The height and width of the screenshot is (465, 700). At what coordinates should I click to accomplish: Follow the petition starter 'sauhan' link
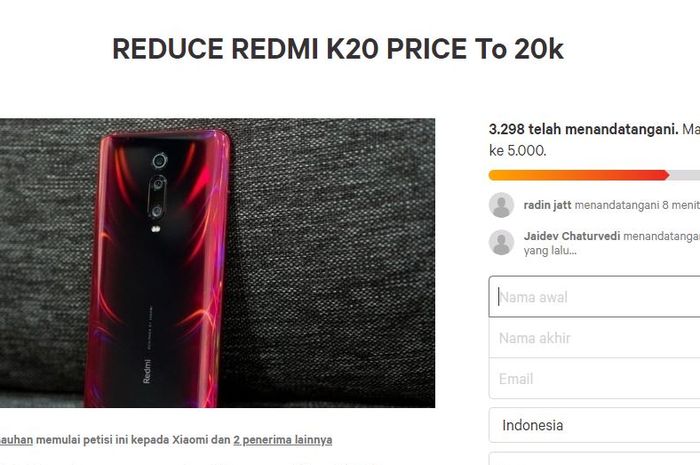pyautogui.click(x=16, y=440)
